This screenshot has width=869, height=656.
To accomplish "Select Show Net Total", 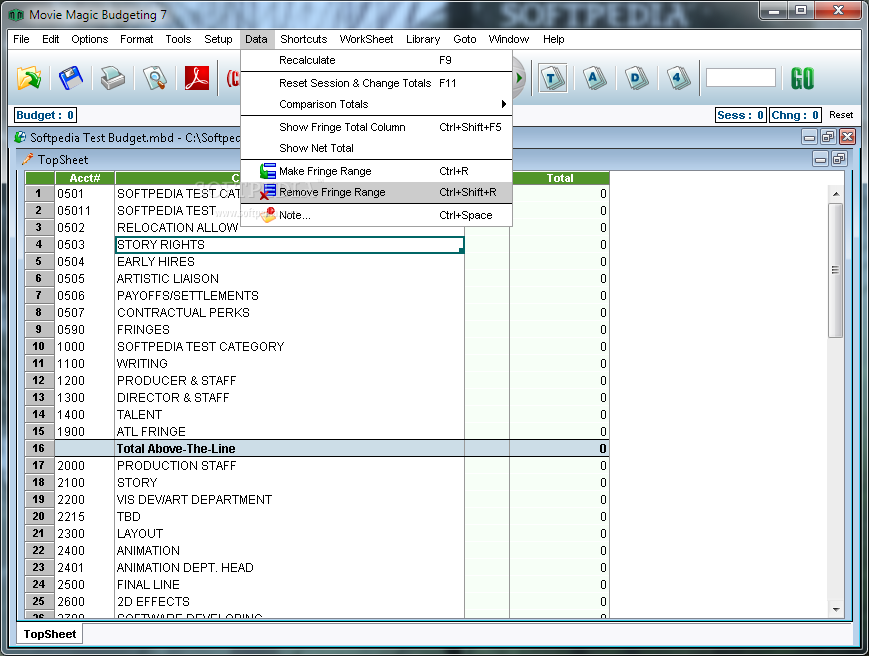I will [376, 148].
